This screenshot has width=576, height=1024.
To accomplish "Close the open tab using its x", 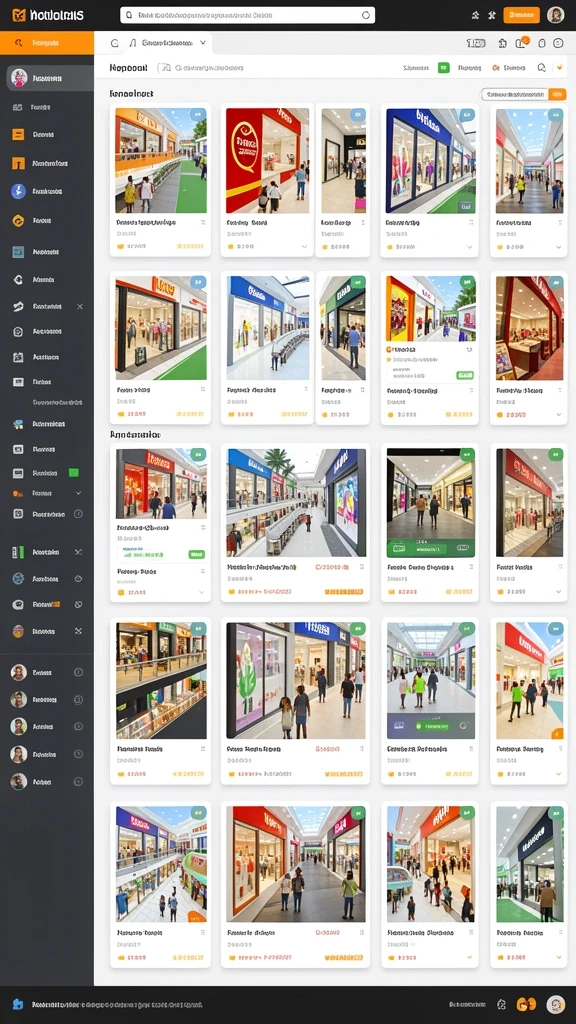I will click(x=202, y=42).
